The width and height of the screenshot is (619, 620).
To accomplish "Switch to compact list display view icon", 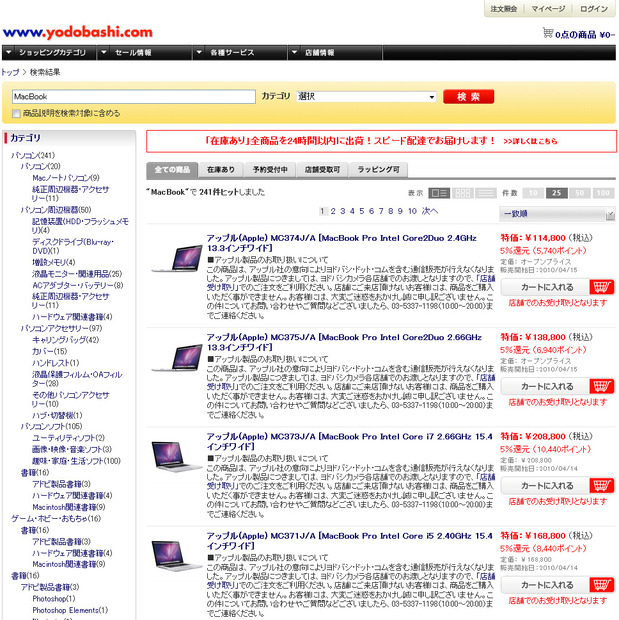I will [x=485, y=193].
